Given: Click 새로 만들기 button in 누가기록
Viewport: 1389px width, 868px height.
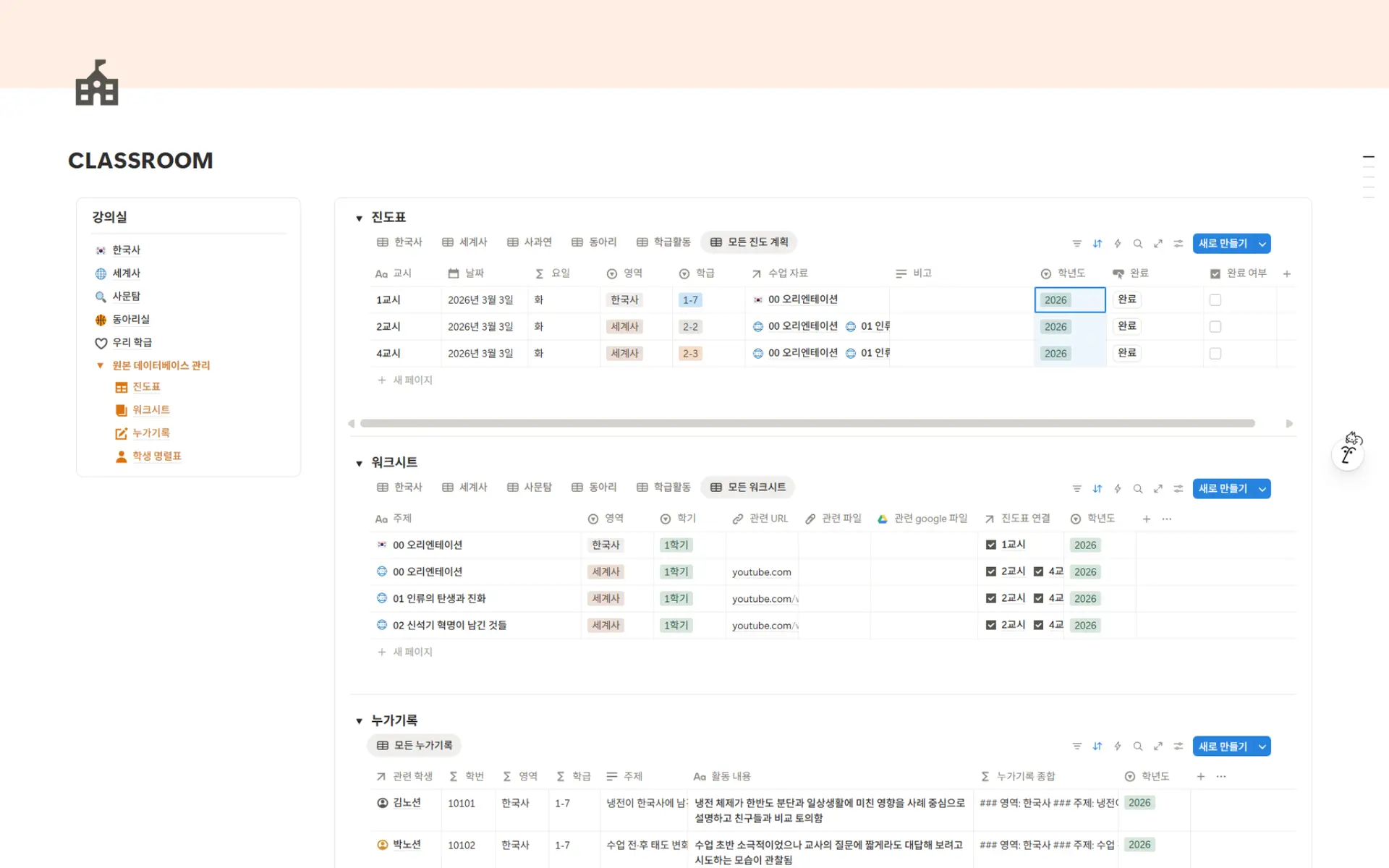Looking at the screenshot, I should 1223,746.
